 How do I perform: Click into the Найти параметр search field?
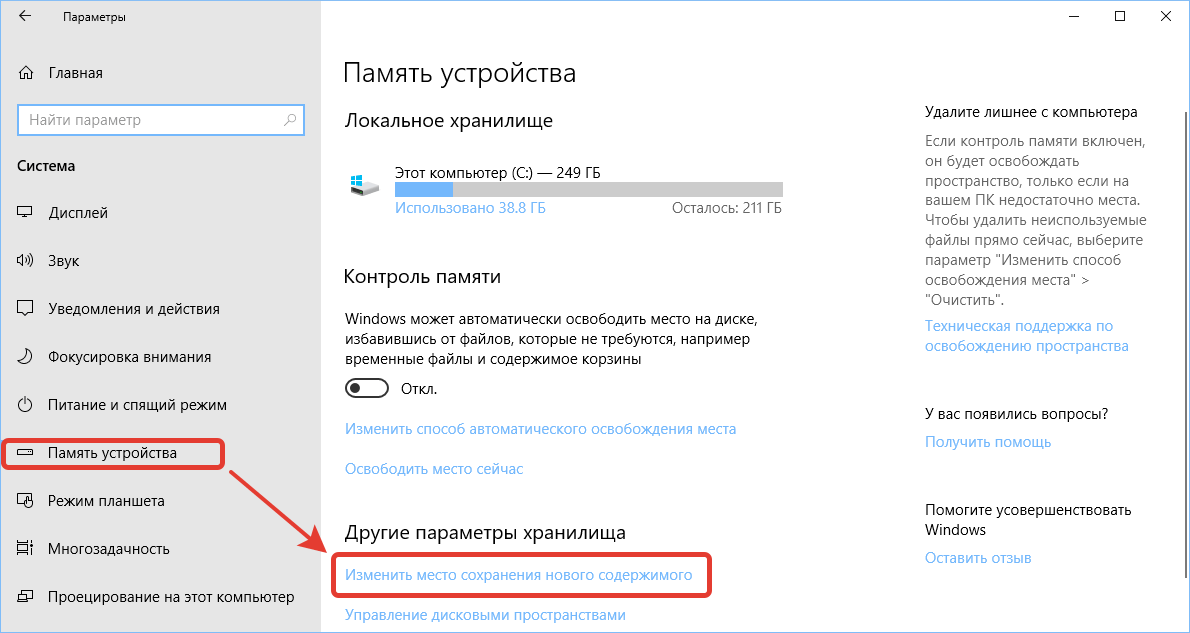(x=160, y=120)
